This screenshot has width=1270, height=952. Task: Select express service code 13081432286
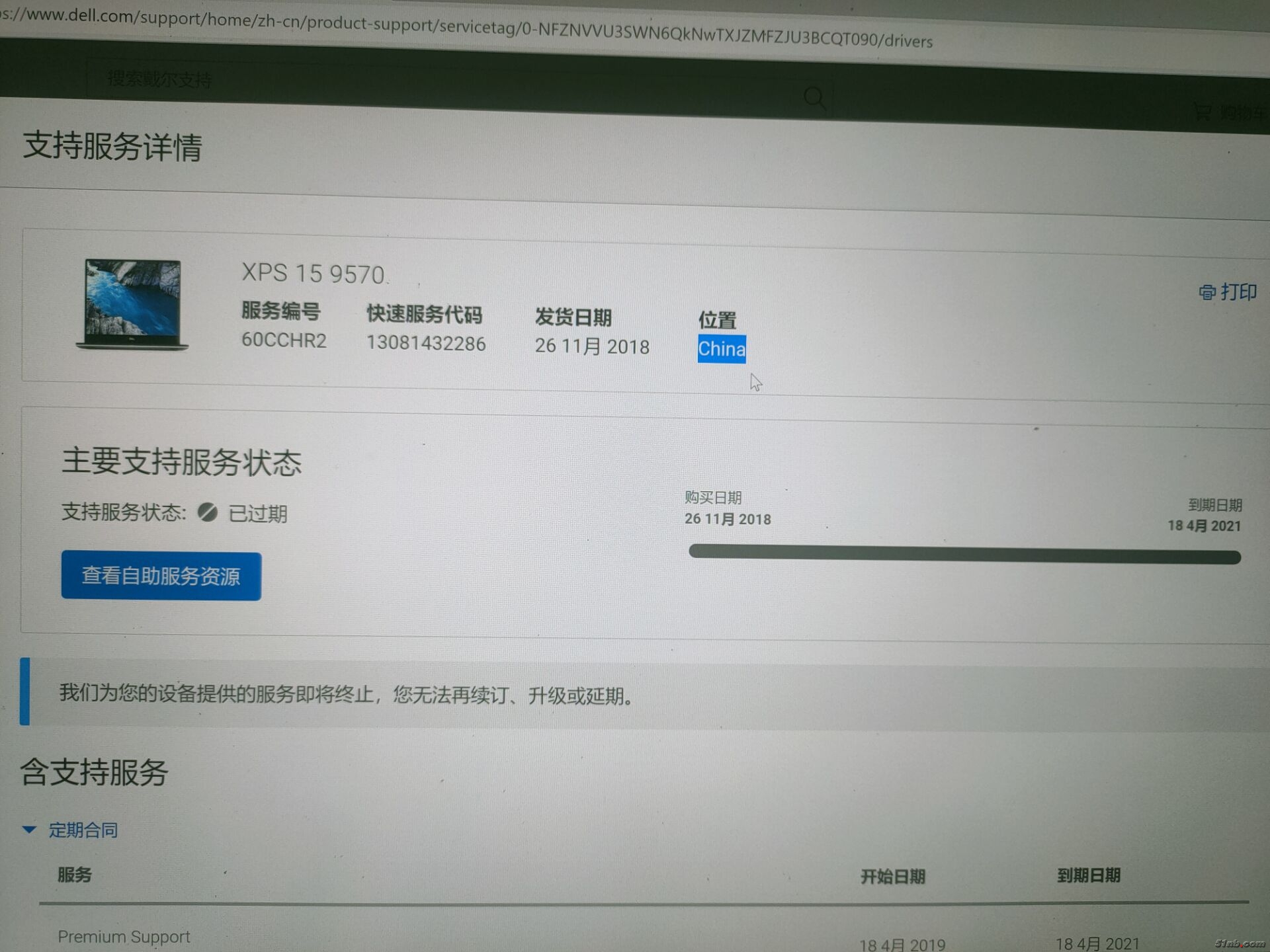(426, 342)
